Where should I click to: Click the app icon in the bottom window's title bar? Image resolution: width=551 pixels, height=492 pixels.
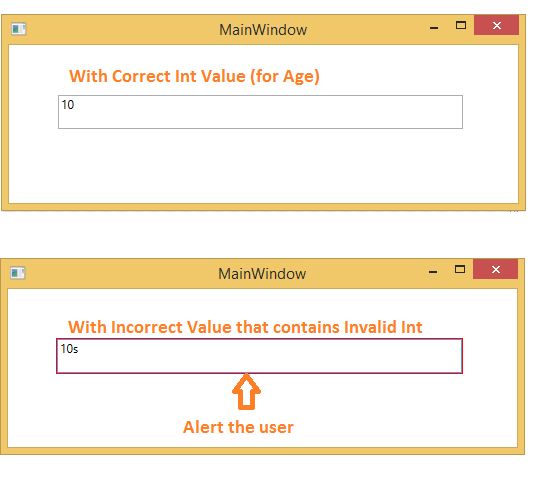18,273
